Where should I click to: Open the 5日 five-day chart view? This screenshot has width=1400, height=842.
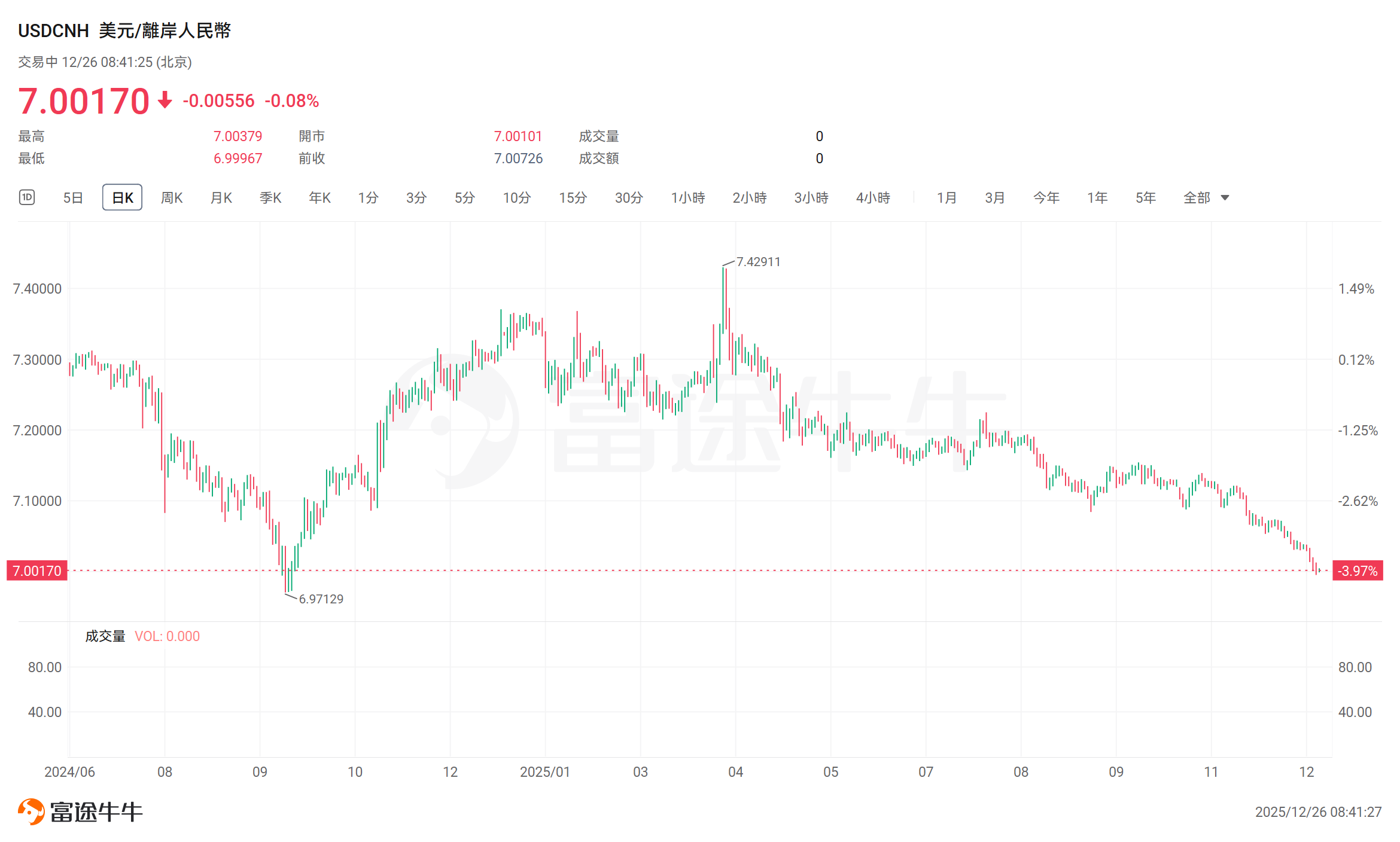73,198
